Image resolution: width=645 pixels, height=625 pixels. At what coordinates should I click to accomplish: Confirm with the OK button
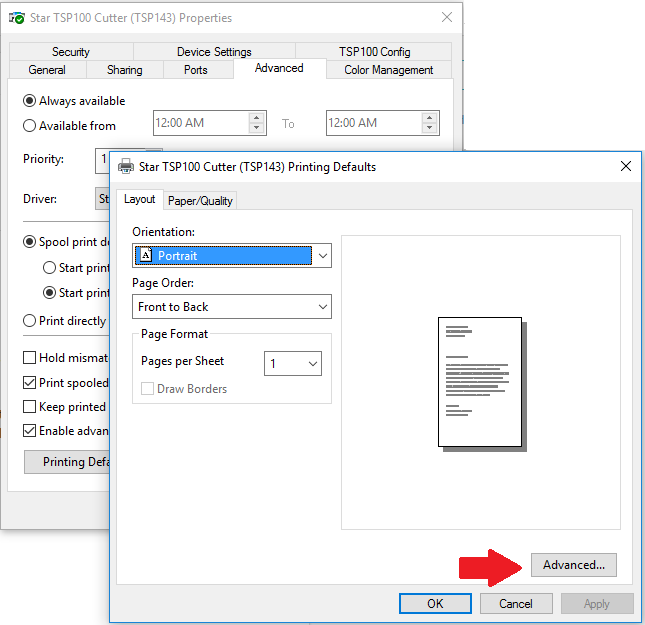[x=435, y=603]
